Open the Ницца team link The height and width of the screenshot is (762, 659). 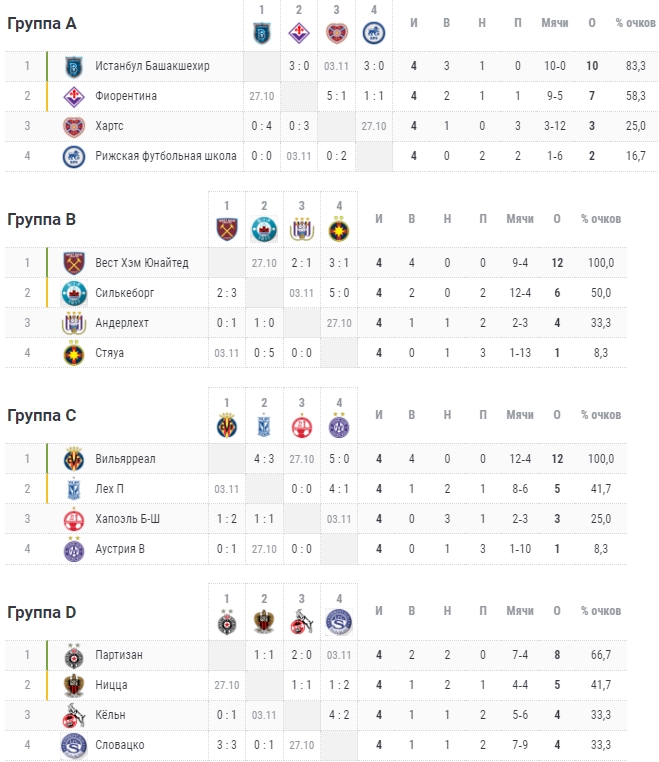point(111,685)
